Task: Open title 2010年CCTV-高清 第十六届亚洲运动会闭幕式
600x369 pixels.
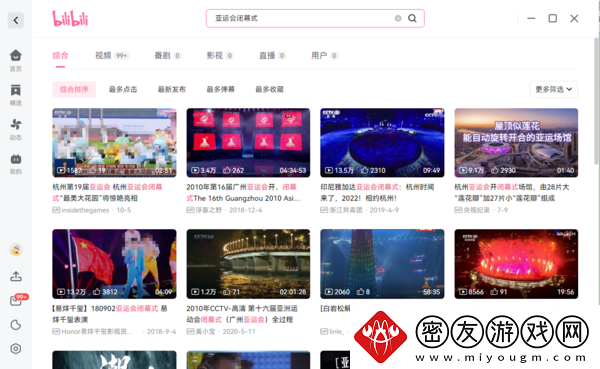Action: click(242, 314)
